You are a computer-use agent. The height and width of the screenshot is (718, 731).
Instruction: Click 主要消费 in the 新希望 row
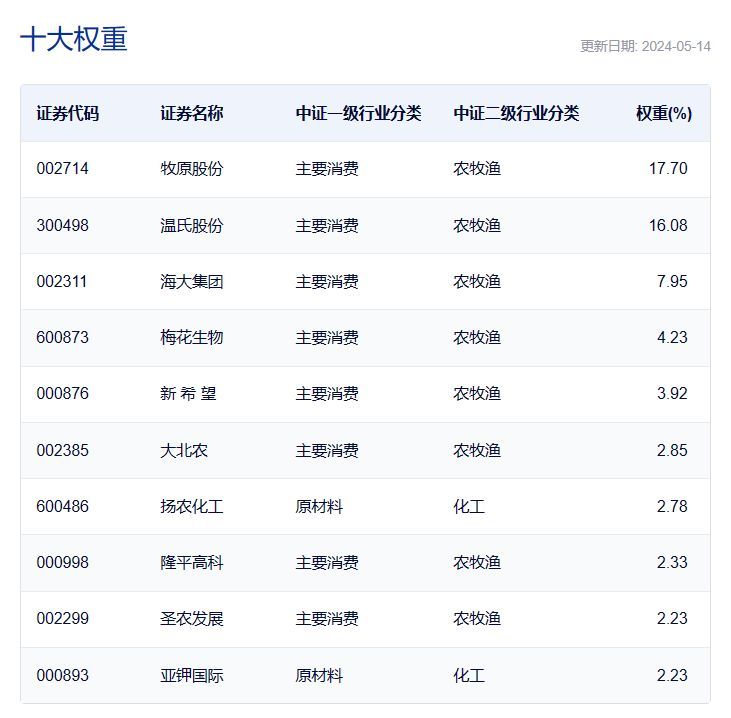327,393
